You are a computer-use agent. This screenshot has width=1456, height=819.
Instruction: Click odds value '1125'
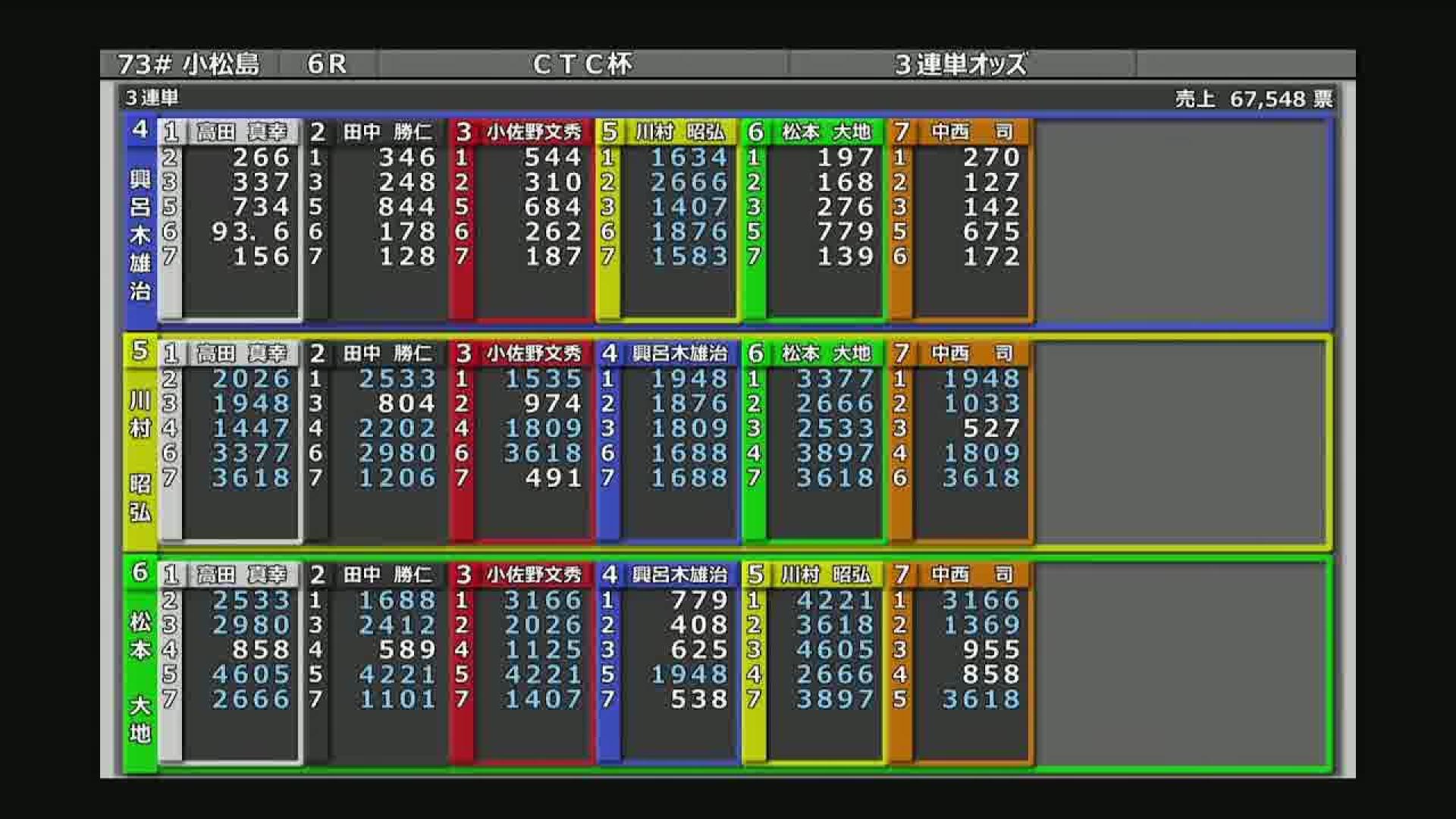pos(544,650)
